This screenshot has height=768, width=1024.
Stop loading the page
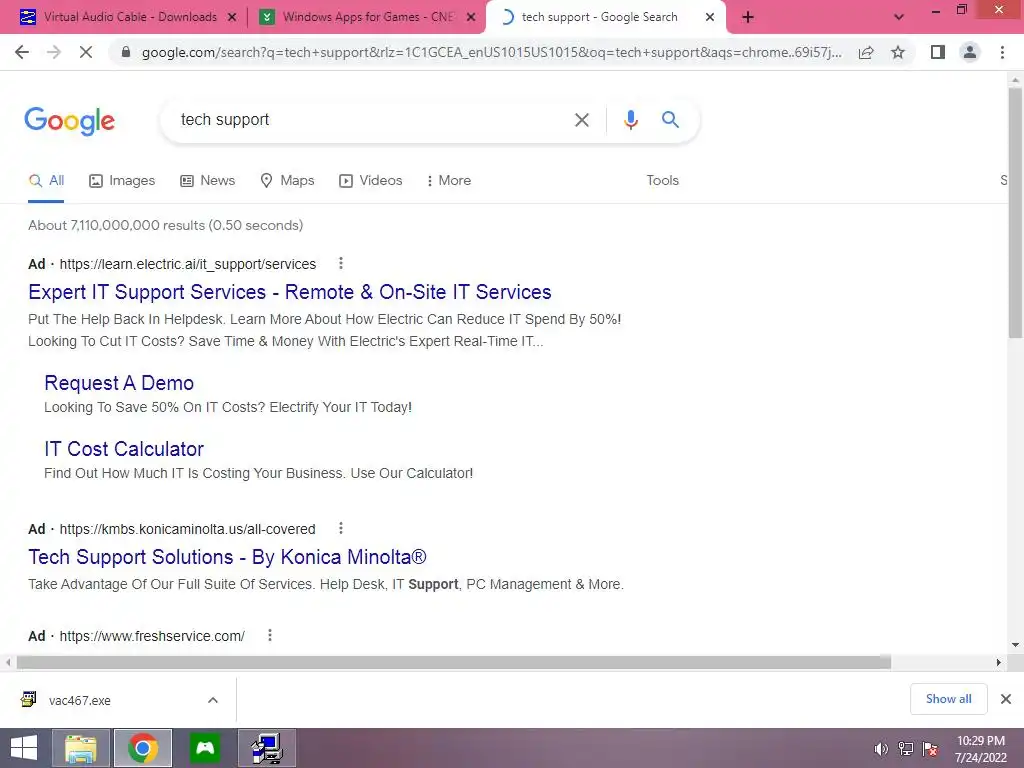pos(86,52)
